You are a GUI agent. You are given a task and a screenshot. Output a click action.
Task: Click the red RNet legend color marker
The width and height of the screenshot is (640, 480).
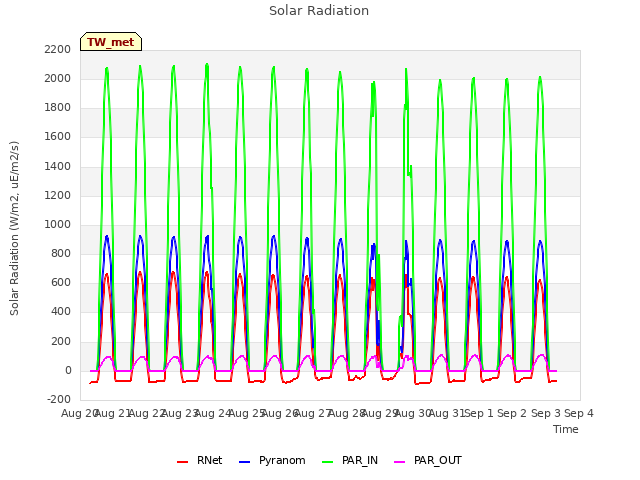(x=182, y=462)
